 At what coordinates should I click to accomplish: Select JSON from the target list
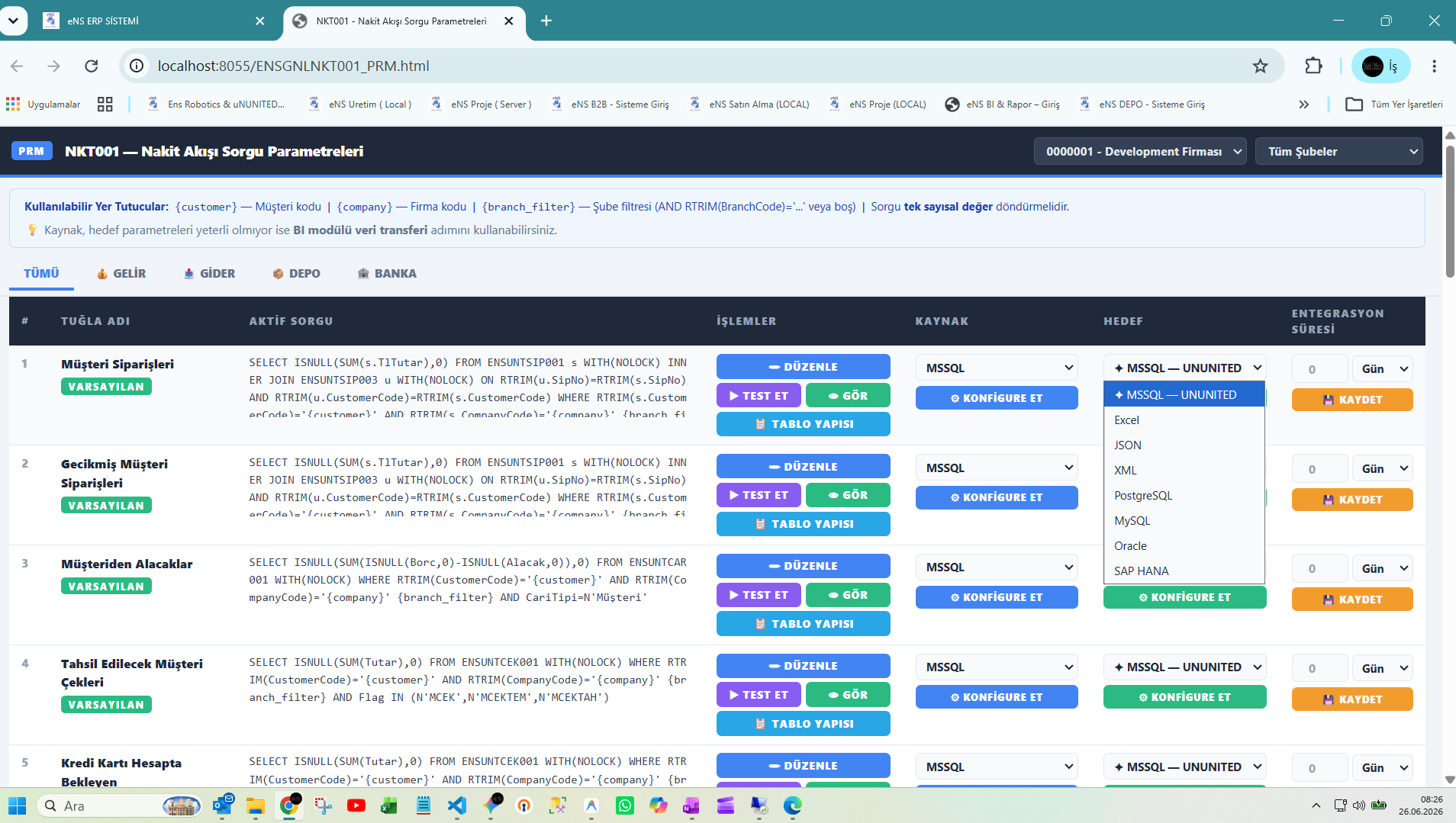tap(1184, 445)
